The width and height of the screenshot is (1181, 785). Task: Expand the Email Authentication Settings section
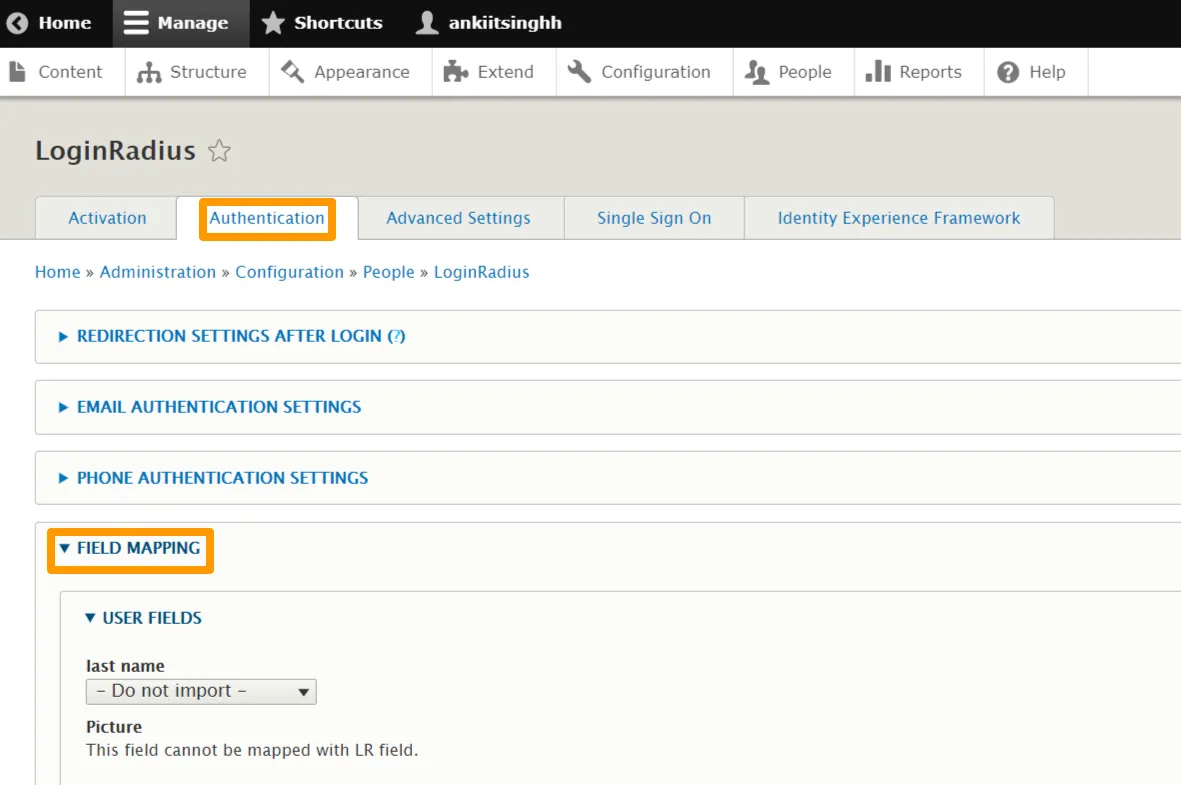tap(218, 407)
